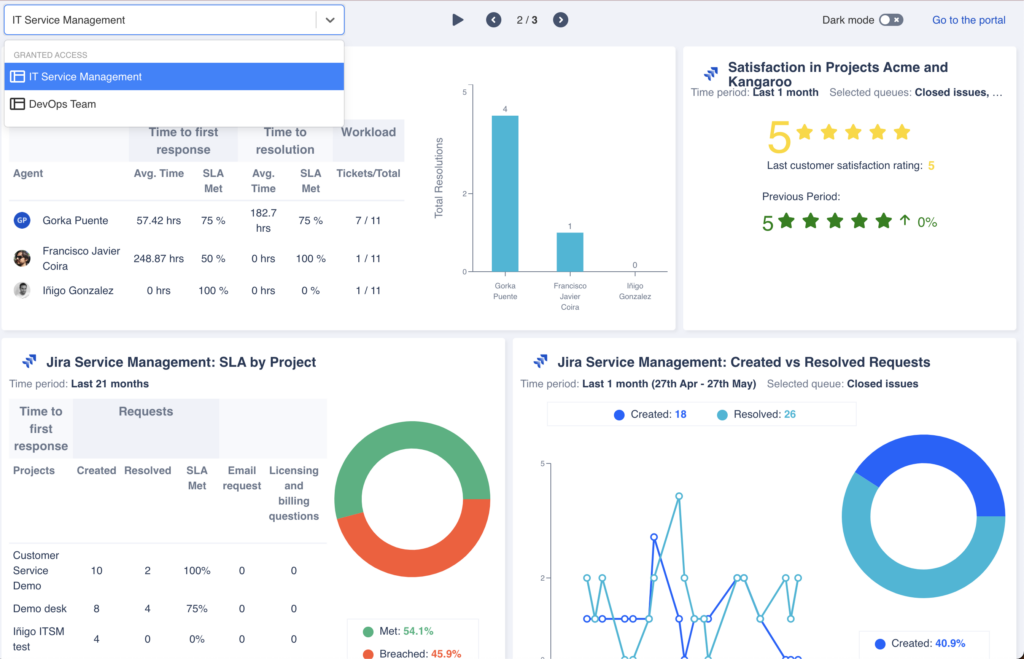
Task: Toggle the Created: 18 legend entry
Action: point(650,415)
